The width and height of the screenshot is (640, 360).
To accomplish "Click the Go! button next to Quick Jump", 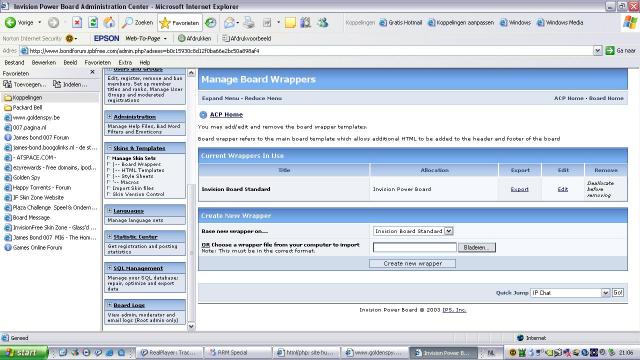I will (618, 293).
